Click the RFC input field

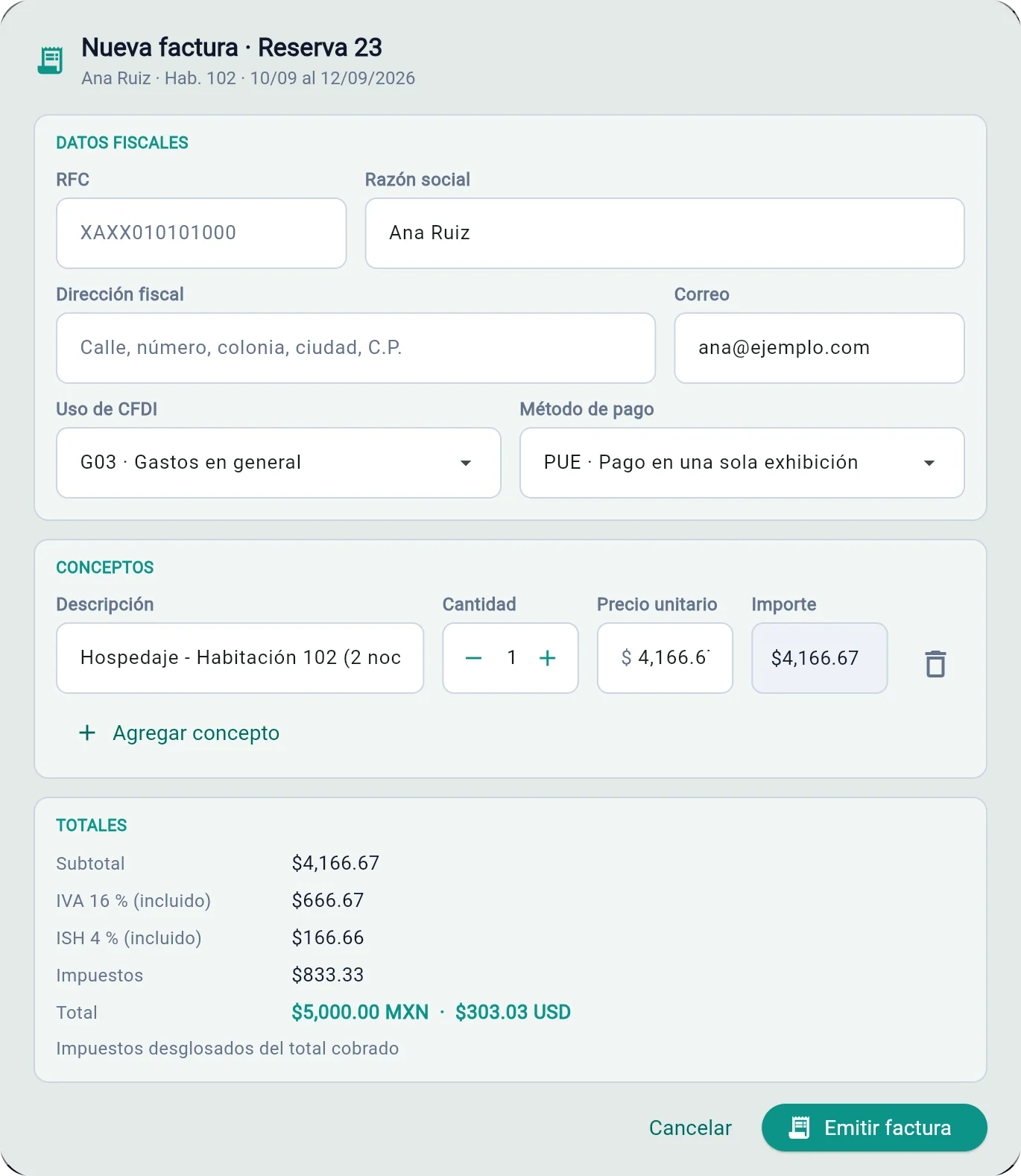click(201, 233)
